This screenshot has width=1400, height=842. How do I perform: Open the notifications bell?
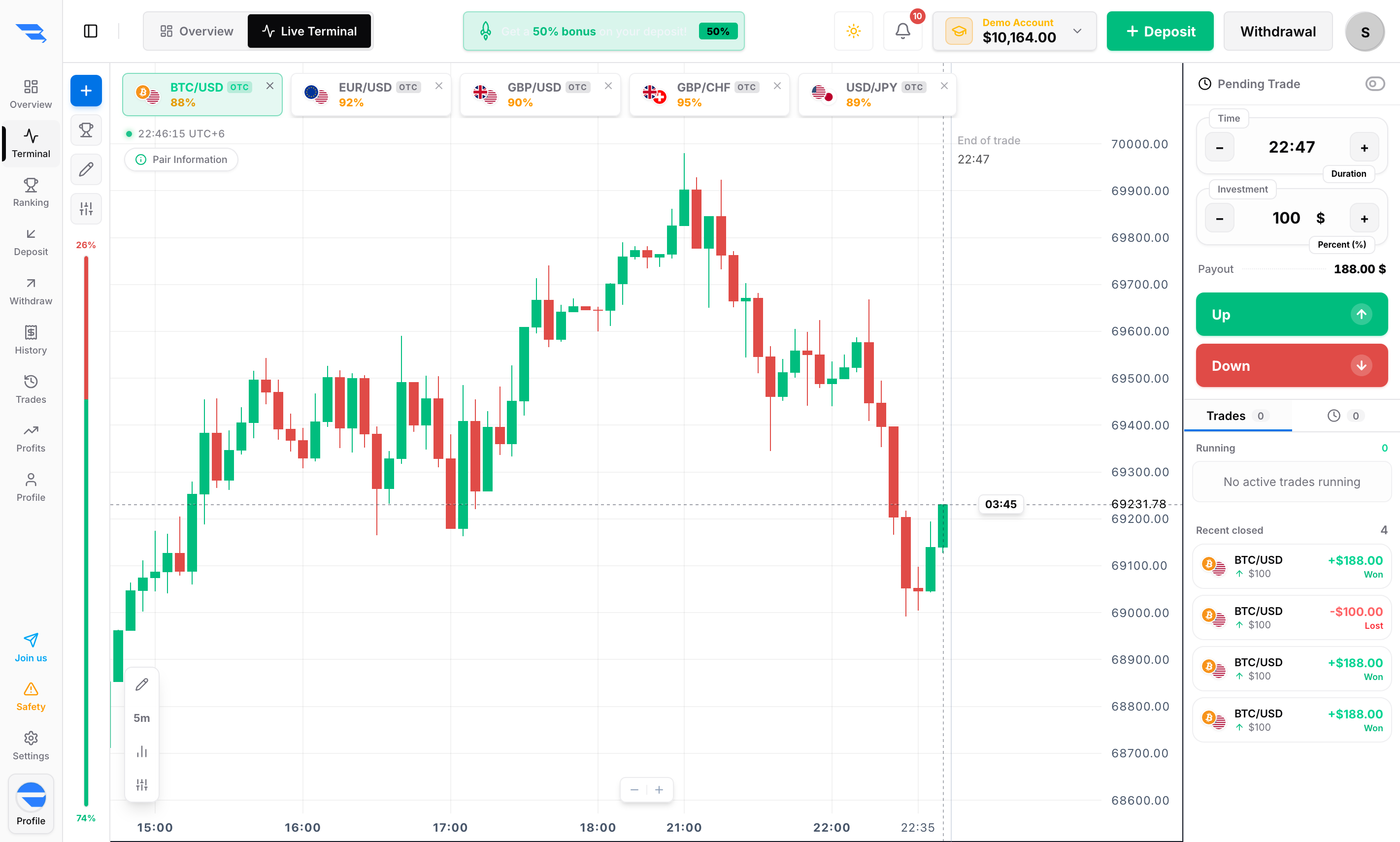coord(902,31)
